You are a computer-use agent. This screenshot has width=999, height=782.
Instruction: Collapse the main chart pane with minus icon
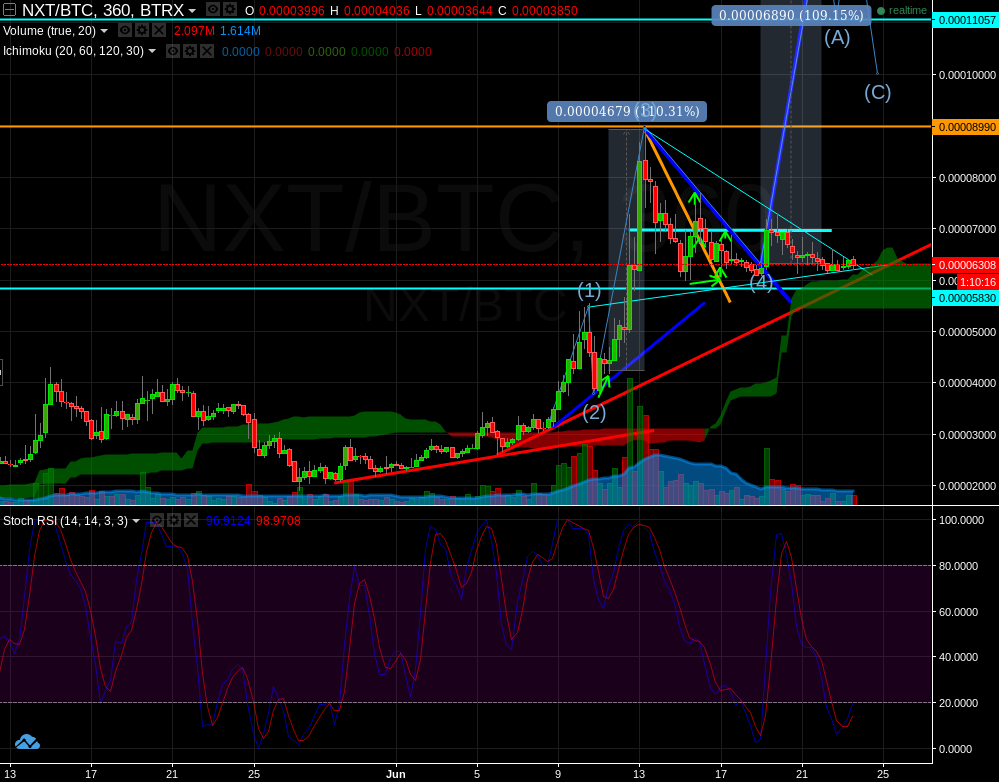click(x=10, y=10)
